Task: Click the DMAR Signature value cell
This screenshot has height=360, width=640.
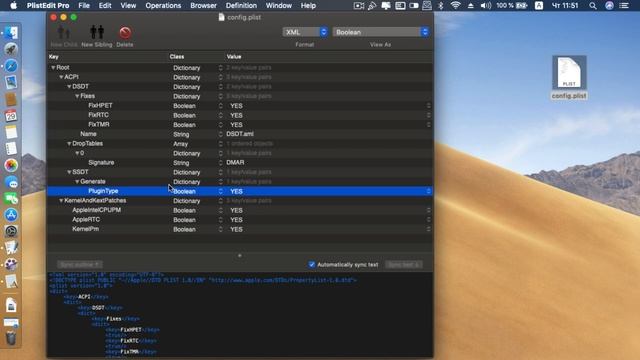Action: click(235, 162)
